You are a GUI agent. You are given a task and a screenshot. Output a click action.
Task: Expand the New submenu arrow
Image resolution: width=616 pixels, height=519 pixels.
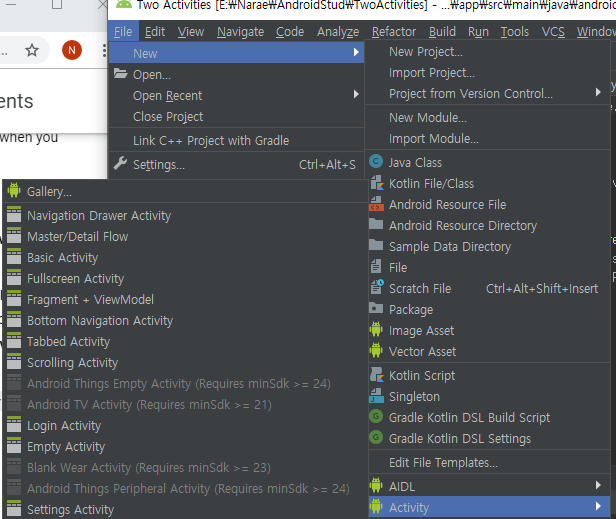pyautogui.click(x=356, y=52)
